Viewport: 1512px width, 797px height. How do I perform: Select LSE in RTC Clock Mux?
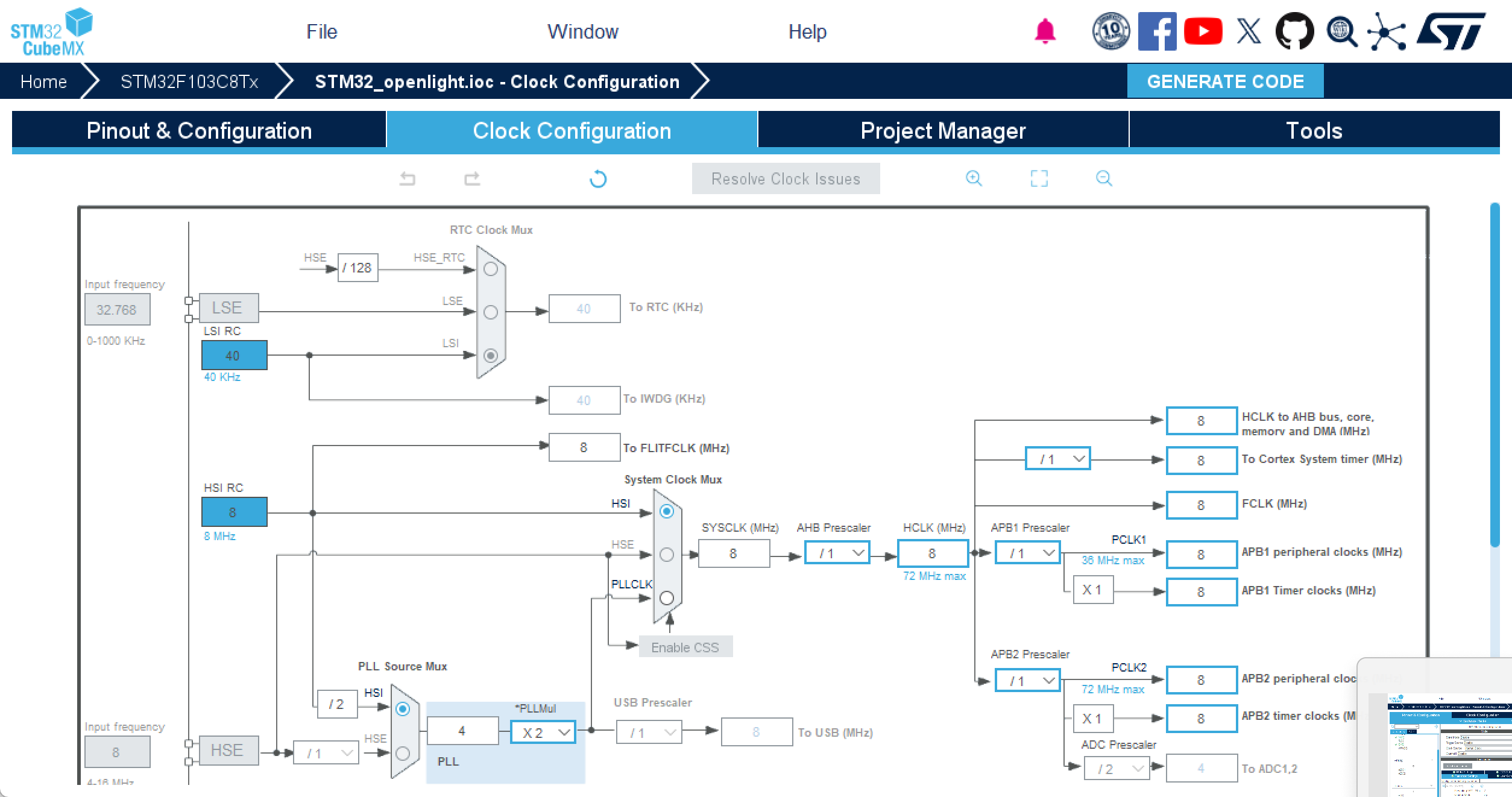(491, 312)
